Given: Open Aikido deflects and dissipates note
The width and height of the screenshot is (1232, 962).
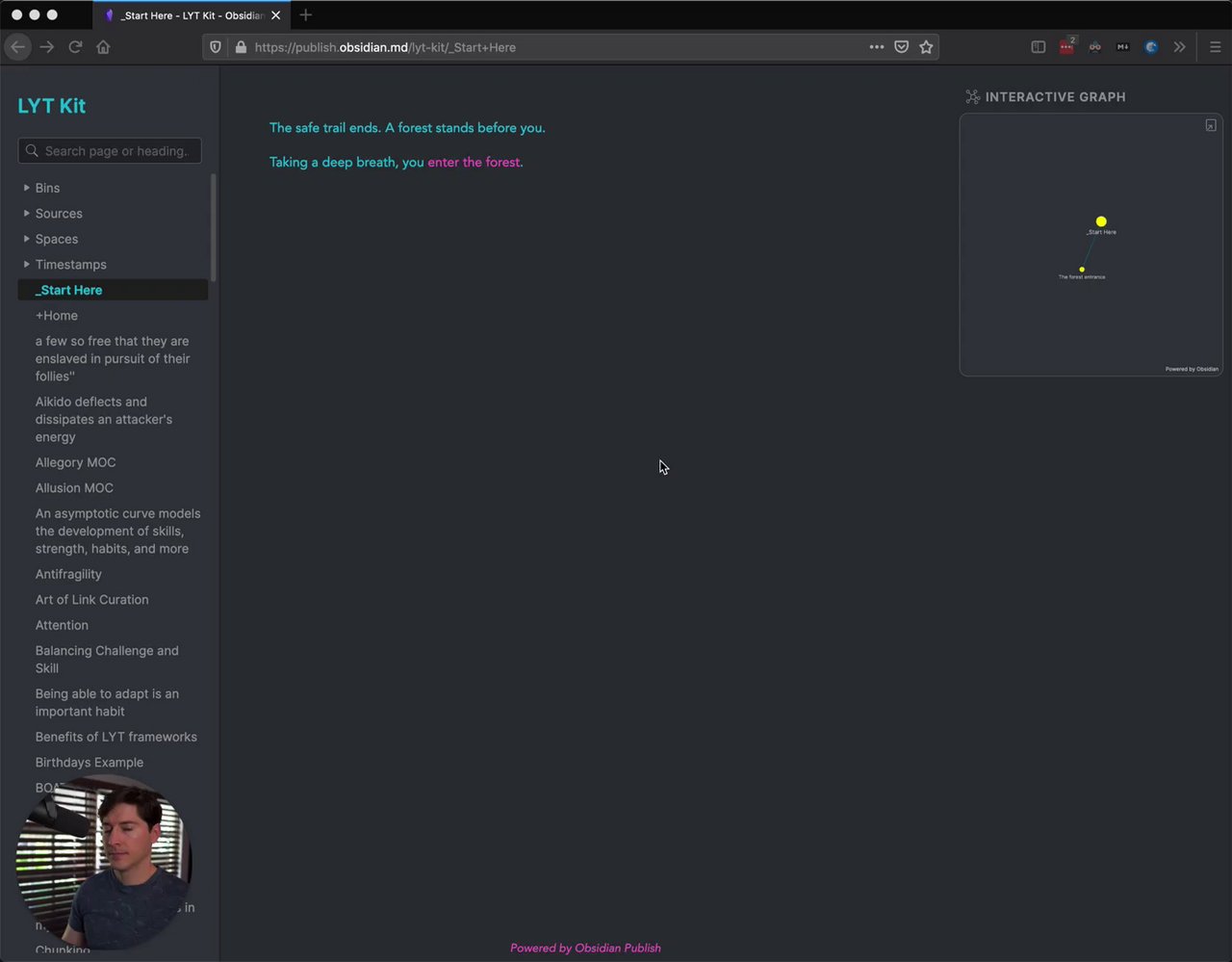Looking at the screenshot, I should [x=104, y=419].
